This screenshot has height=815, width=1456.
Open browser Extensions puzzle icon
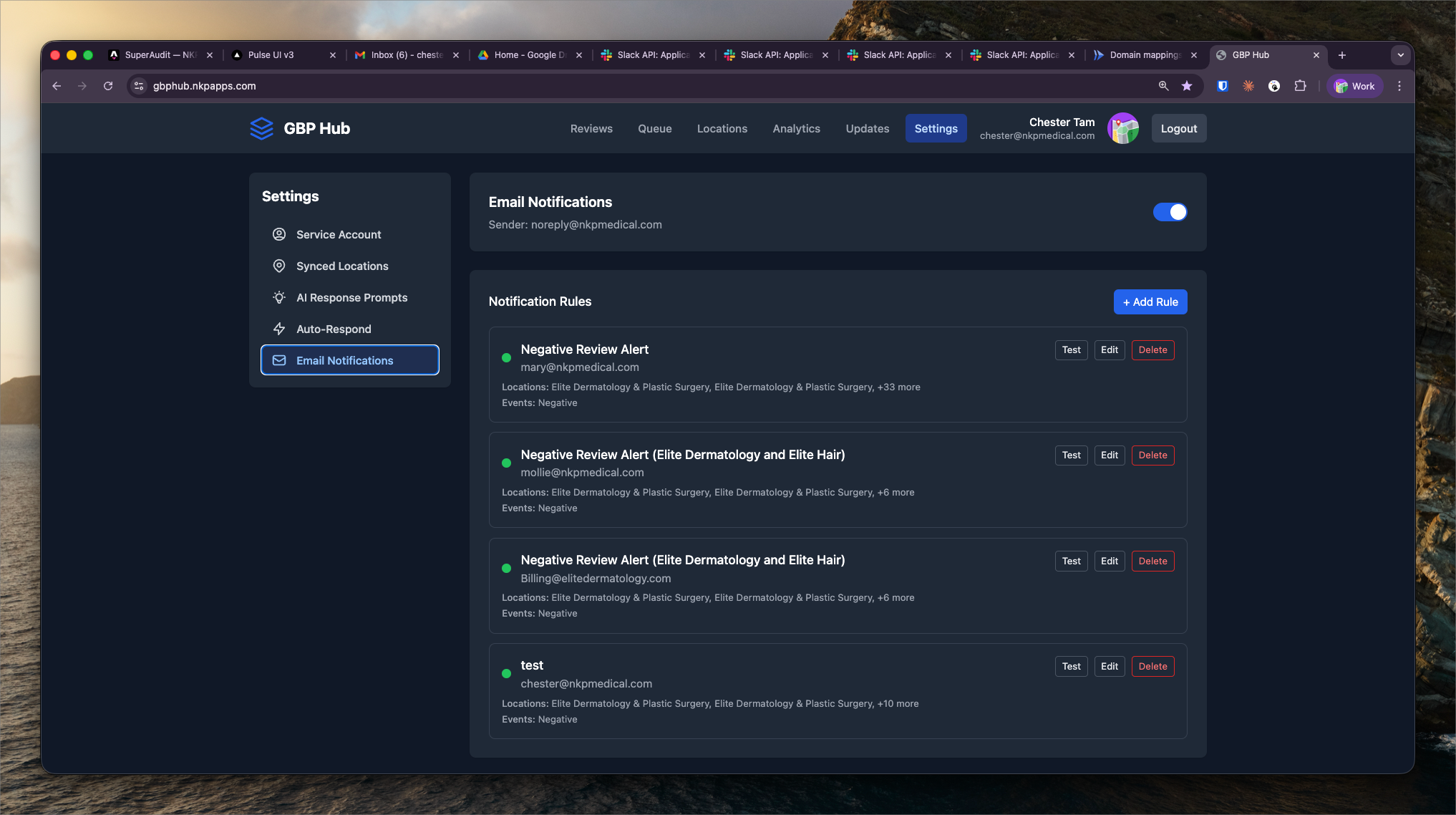click(1300, 86)
